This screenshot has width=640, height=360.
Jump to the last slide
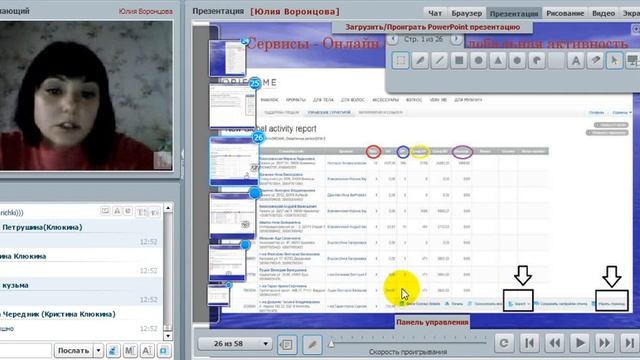(629, 343)
